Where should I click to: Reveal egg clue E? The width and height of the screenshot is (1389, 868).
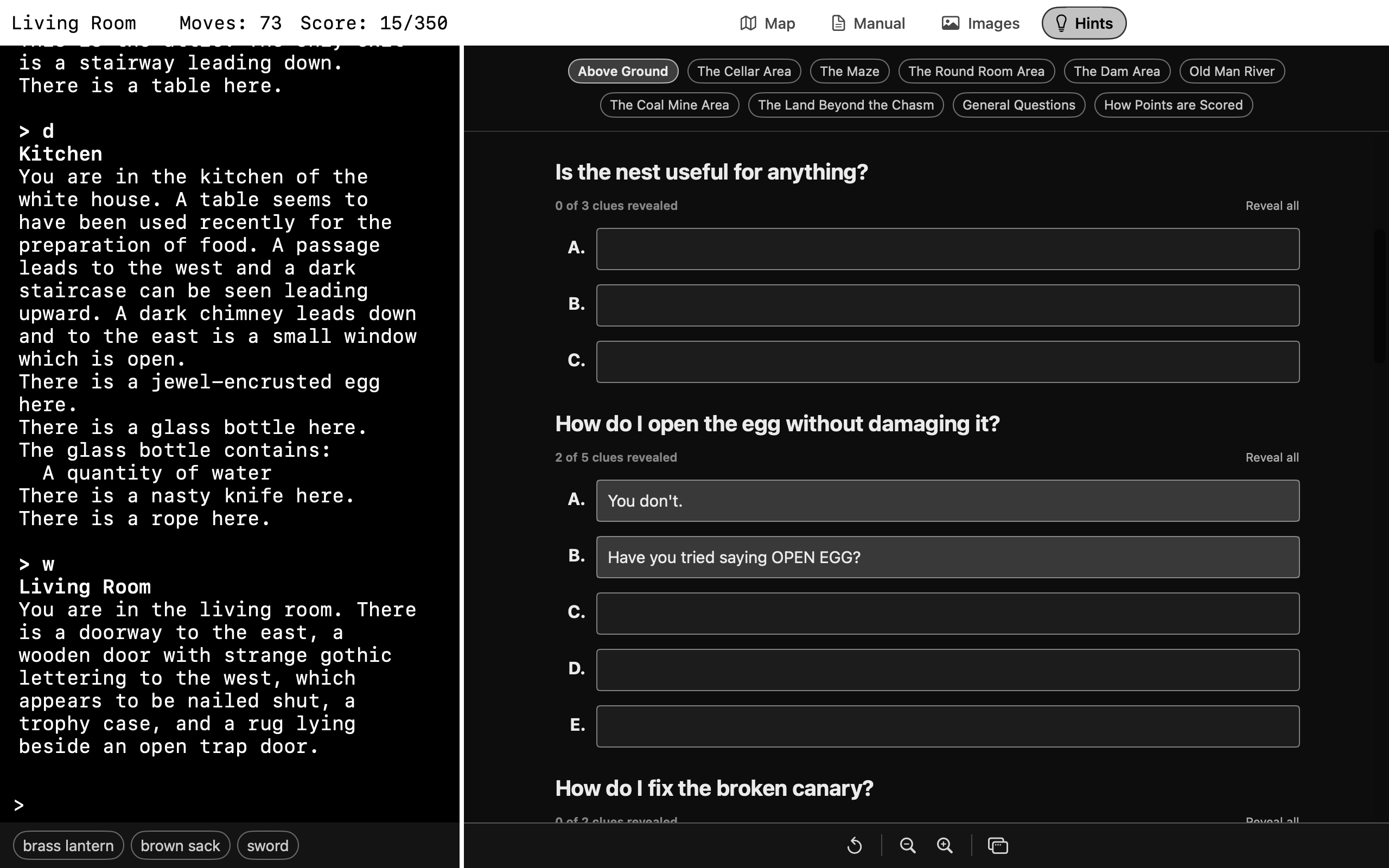tap(948, 726)
